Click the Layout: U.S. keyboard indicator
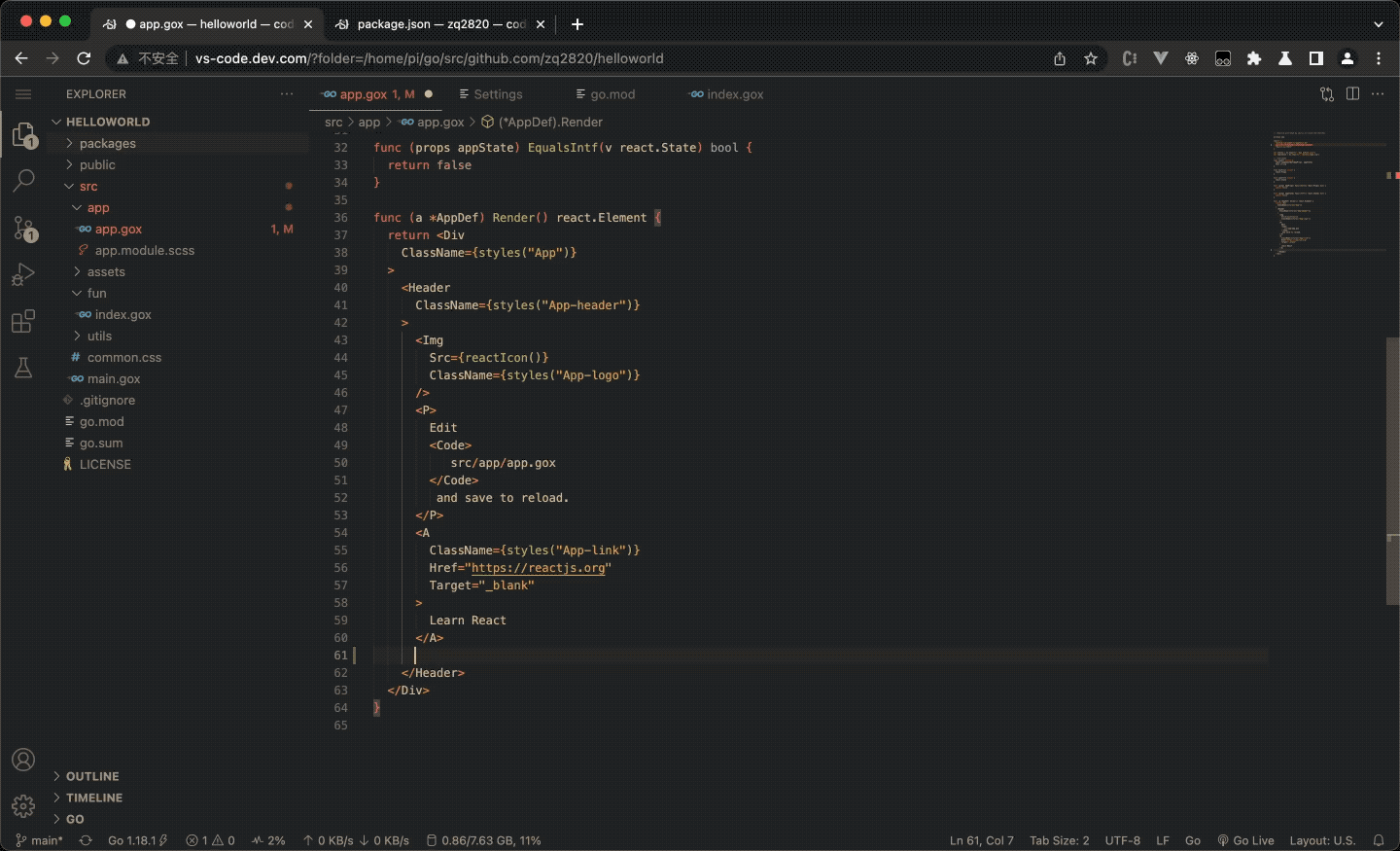Viewport: 1400px width, 851px height. 1322,840
